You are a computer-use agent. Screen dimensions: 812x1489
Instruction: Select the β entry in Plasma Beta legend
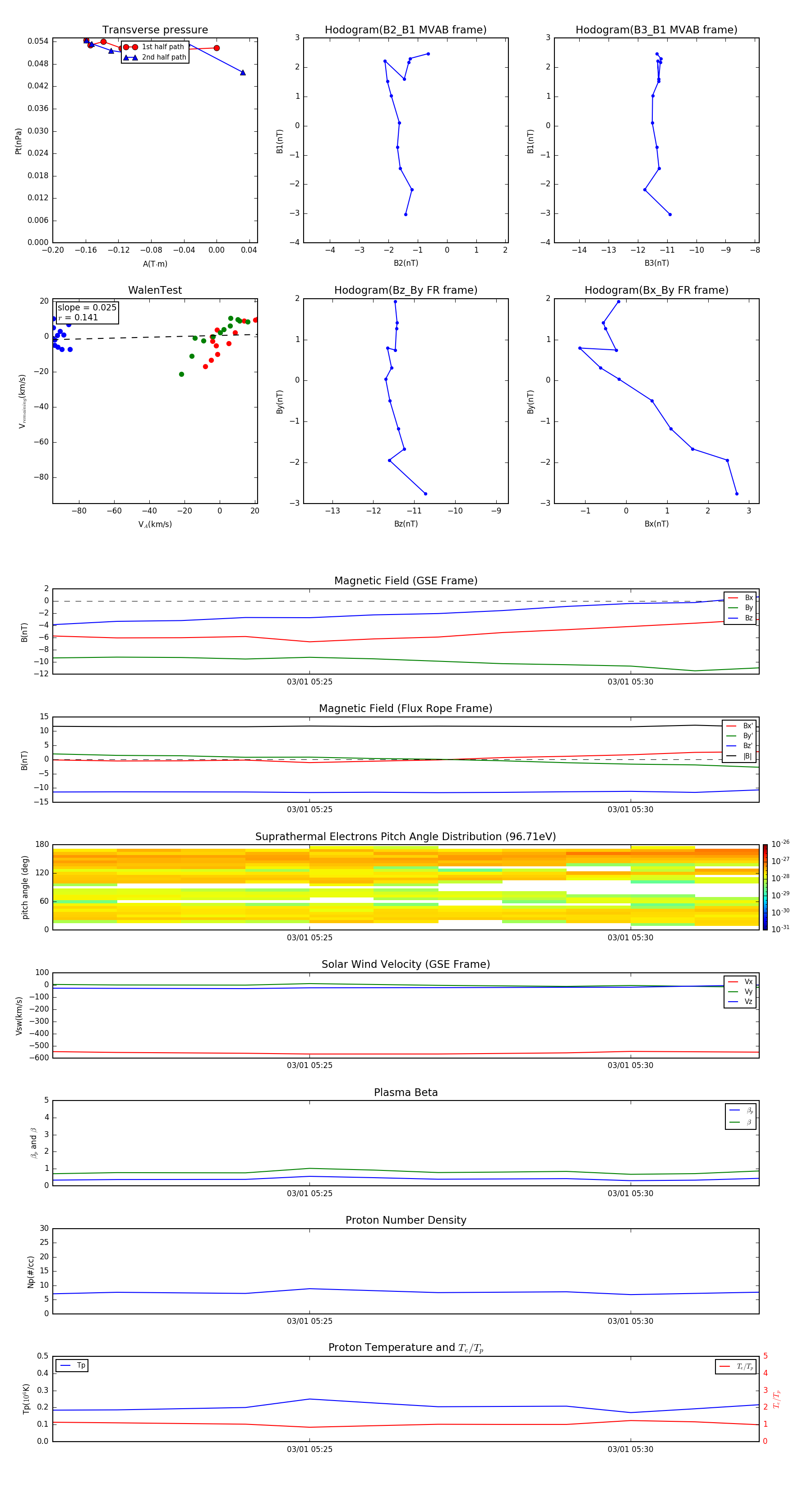tap(741, 1123)
